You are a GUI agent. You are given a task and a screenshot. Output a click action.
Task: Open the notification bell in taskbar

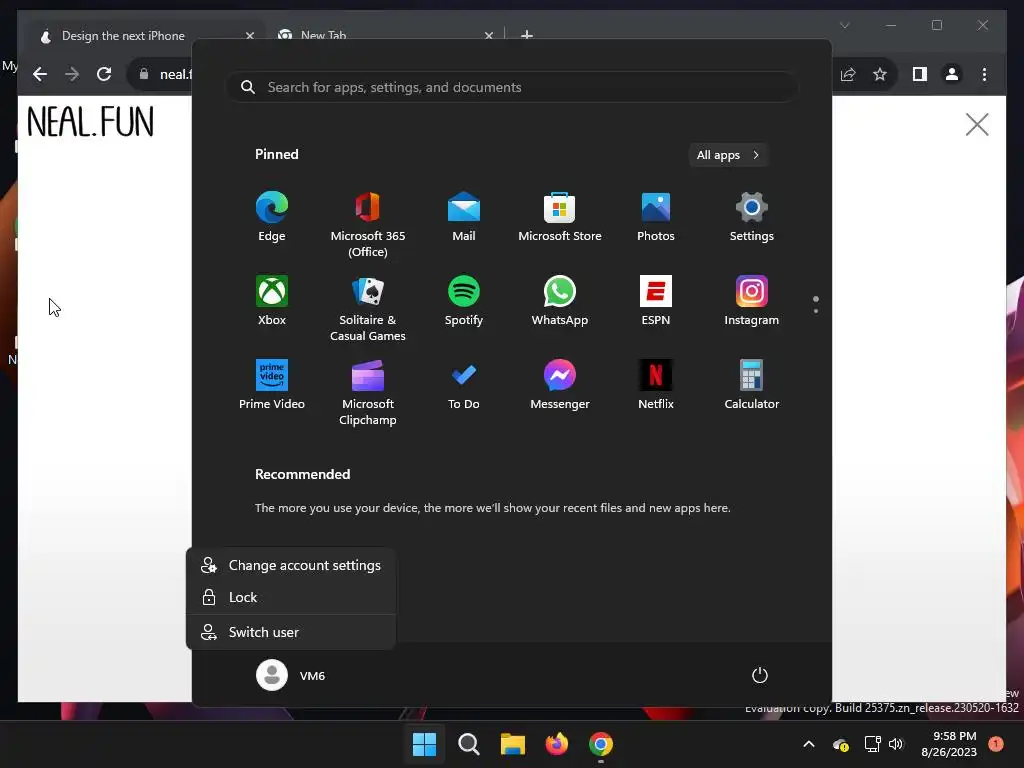(x=996, y=744)
